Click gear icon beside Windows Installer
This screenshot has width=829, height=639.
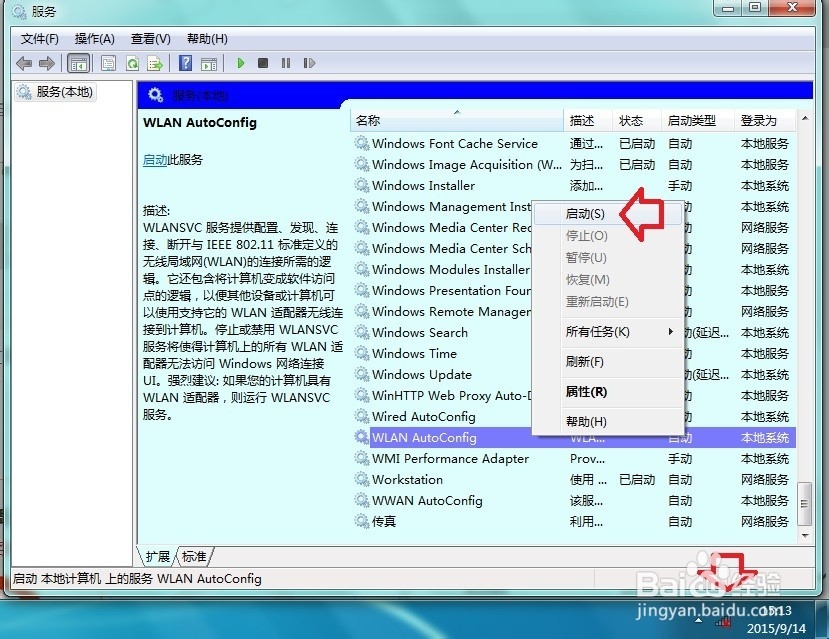362,185
